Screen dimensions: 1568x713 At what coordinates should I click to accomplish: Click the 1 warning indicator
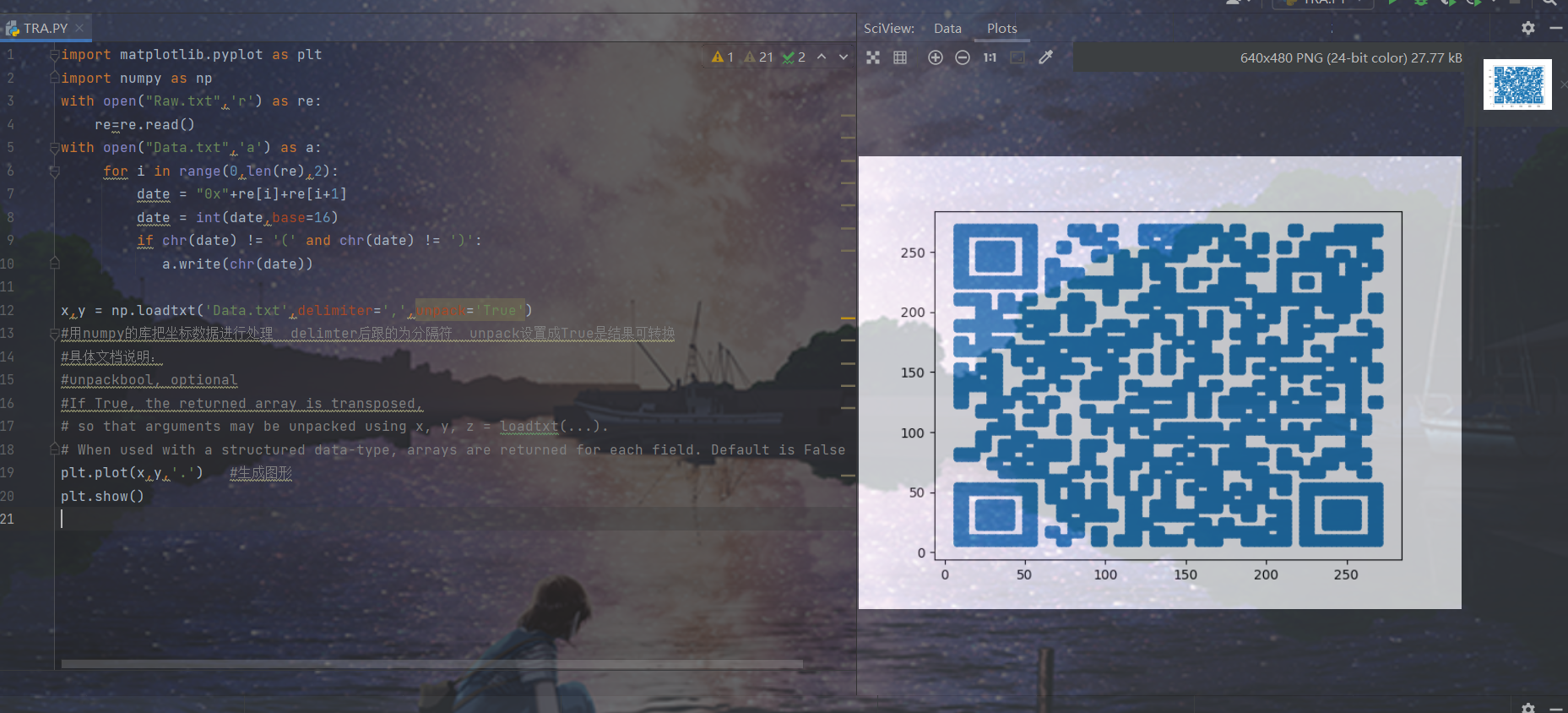coord(722,57)
